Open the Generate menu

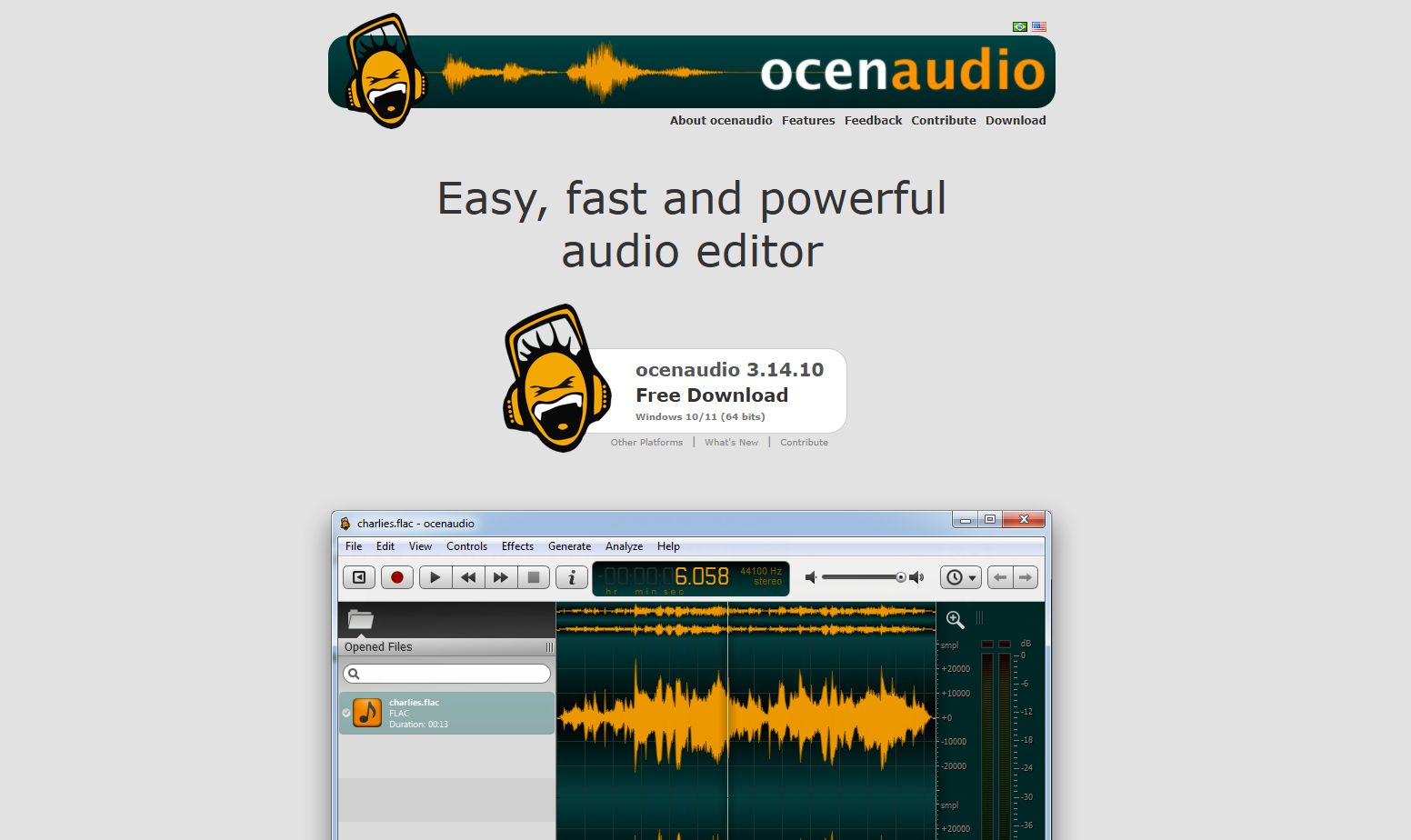point(569,546)
